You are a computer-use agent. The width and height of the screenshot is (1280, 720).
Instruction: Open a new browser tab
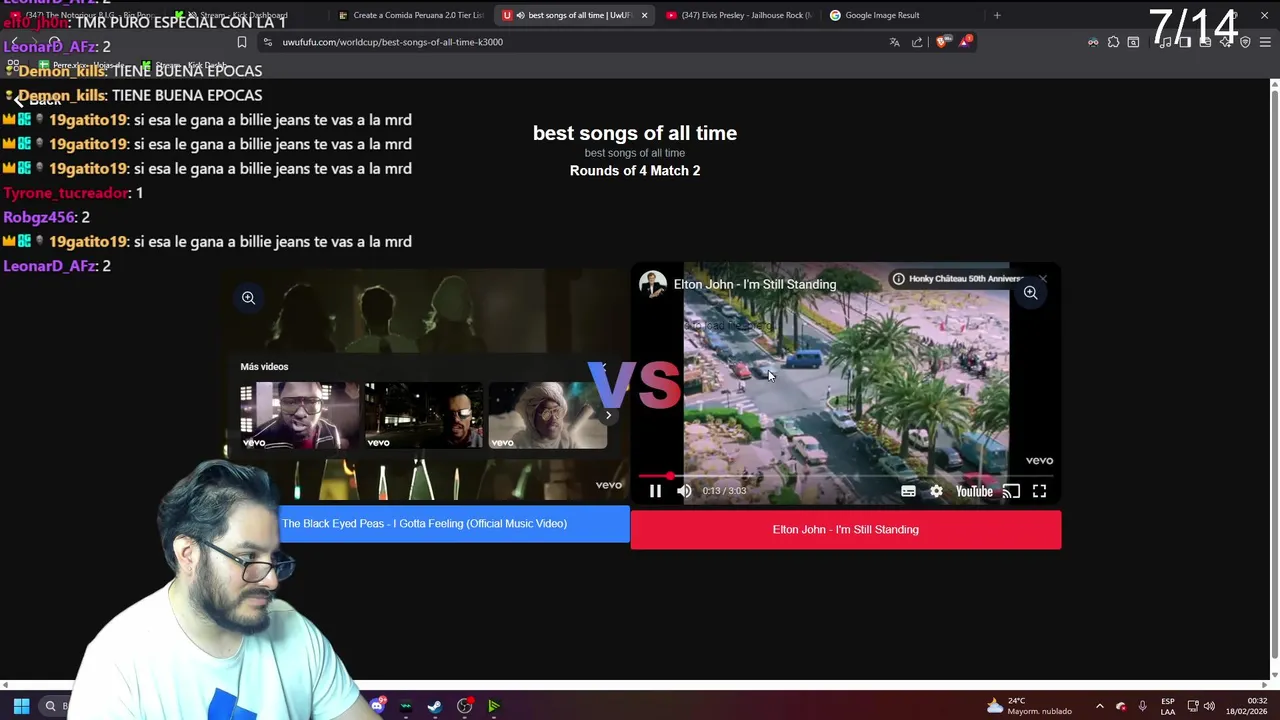(997, 15)
